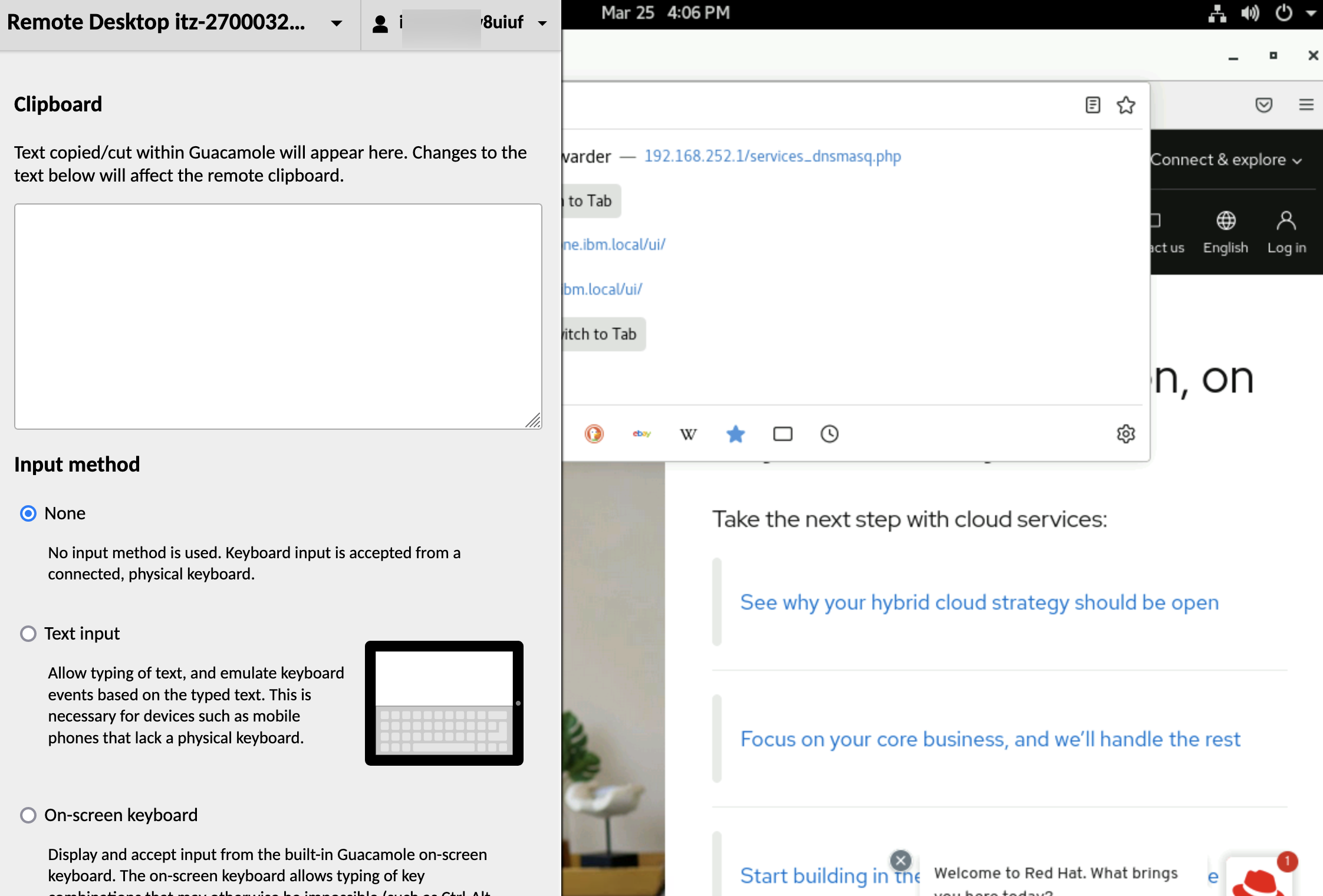Open search settings gear icon
Screen dimensions: 1323x896
[x=1125, y=434]
